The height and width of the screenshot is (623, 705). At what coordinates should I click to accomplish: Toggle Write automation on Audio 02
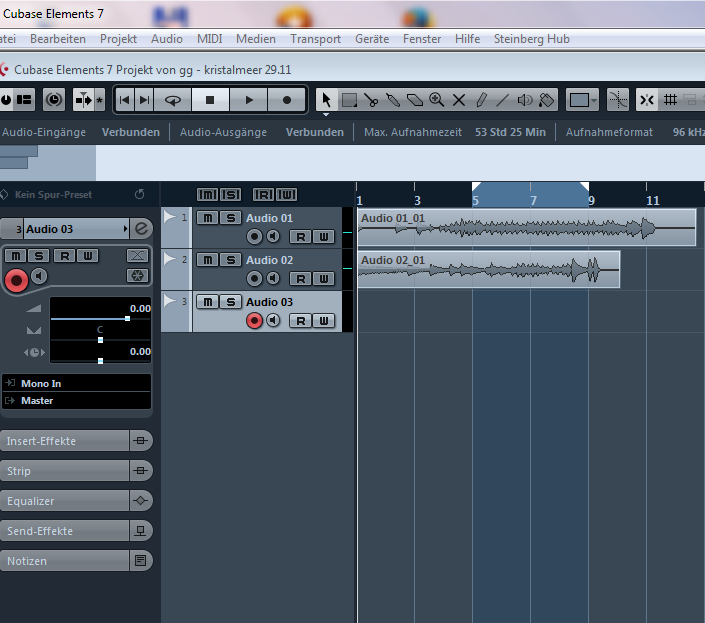(x=324, y=279)
